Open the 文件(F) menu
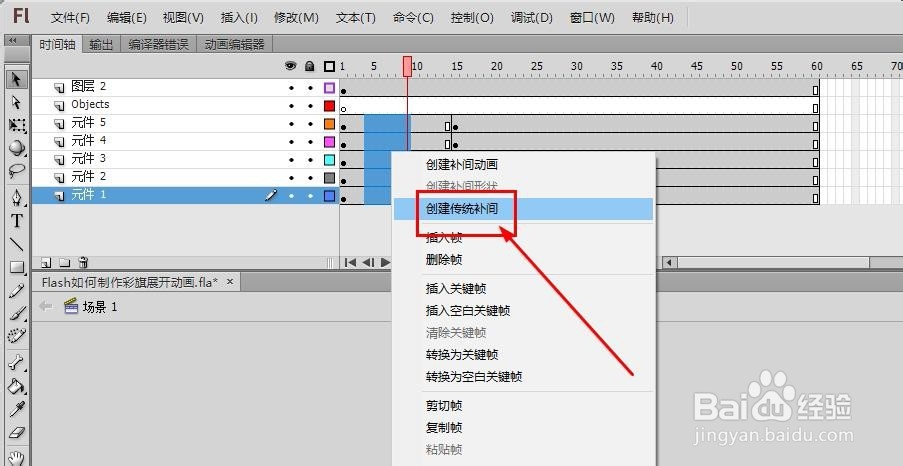Screen dimensions: 903x466 coord(70,18)
